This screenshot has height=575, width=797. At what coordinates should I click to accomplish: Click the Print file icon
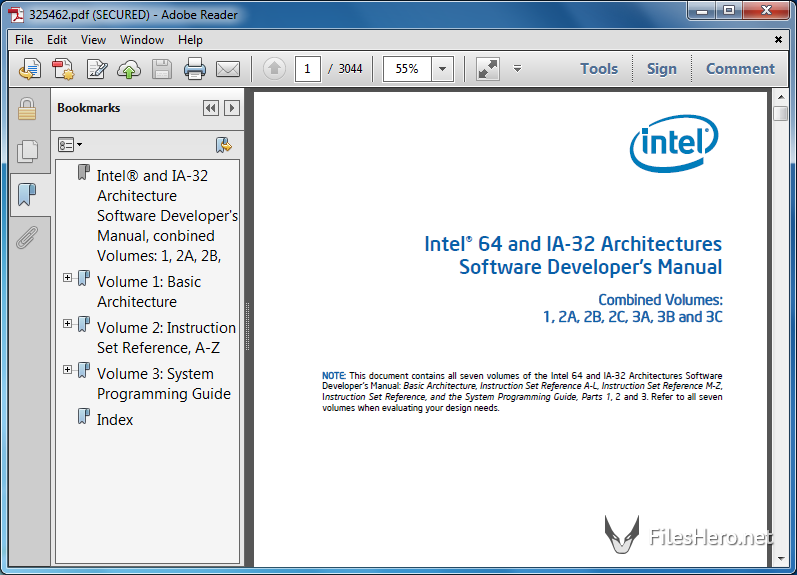coord(194,69)
